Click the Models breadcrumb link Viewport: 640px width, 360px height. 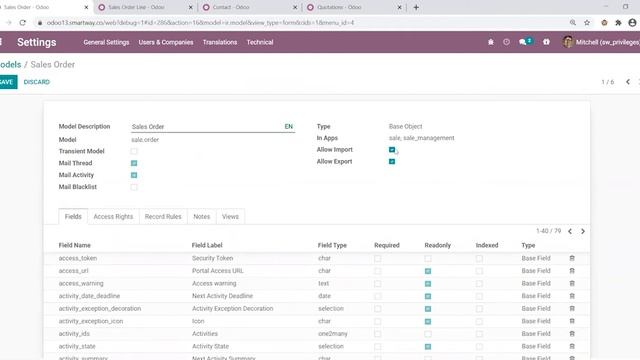10,64
